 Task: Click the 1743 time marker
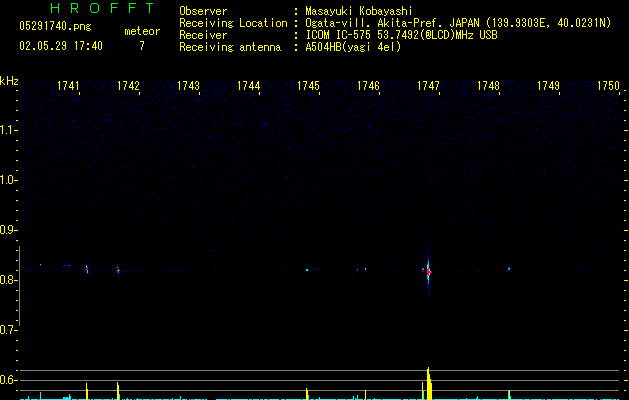tap(188, 86)
